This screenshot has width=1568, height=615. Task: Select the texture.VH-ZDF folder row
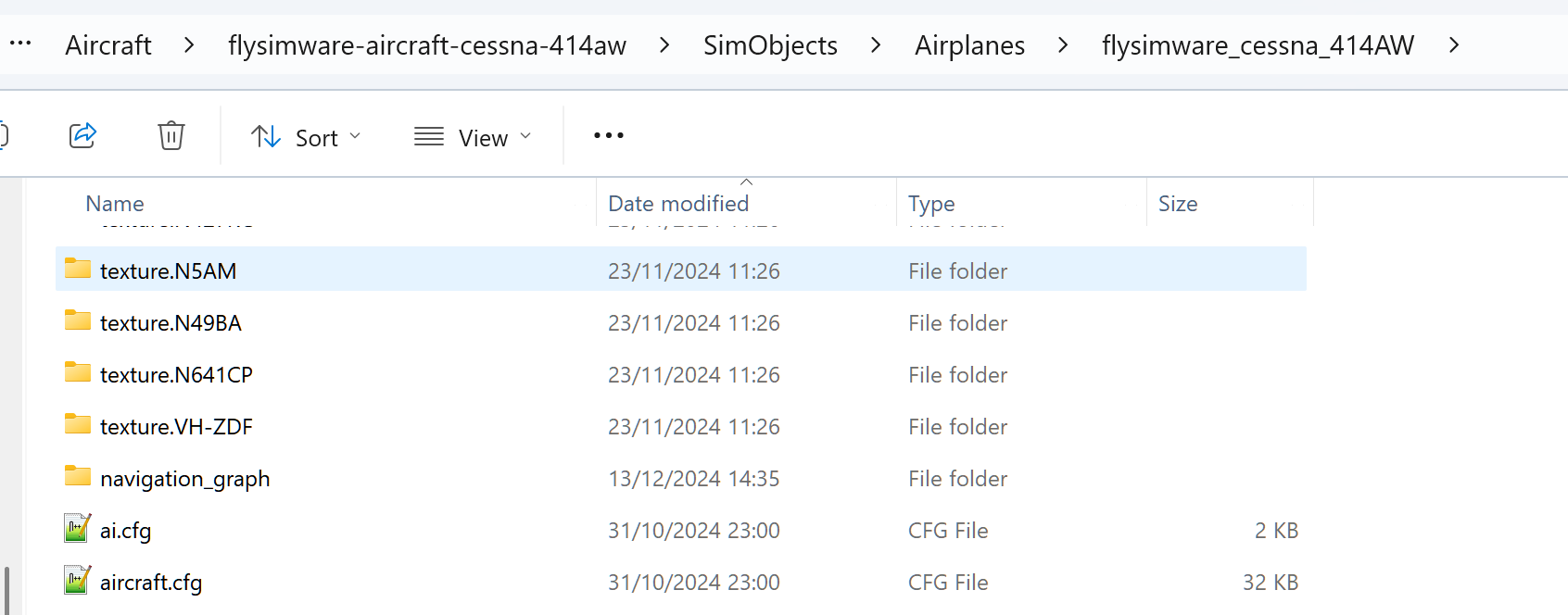click(x=681, y=426)
